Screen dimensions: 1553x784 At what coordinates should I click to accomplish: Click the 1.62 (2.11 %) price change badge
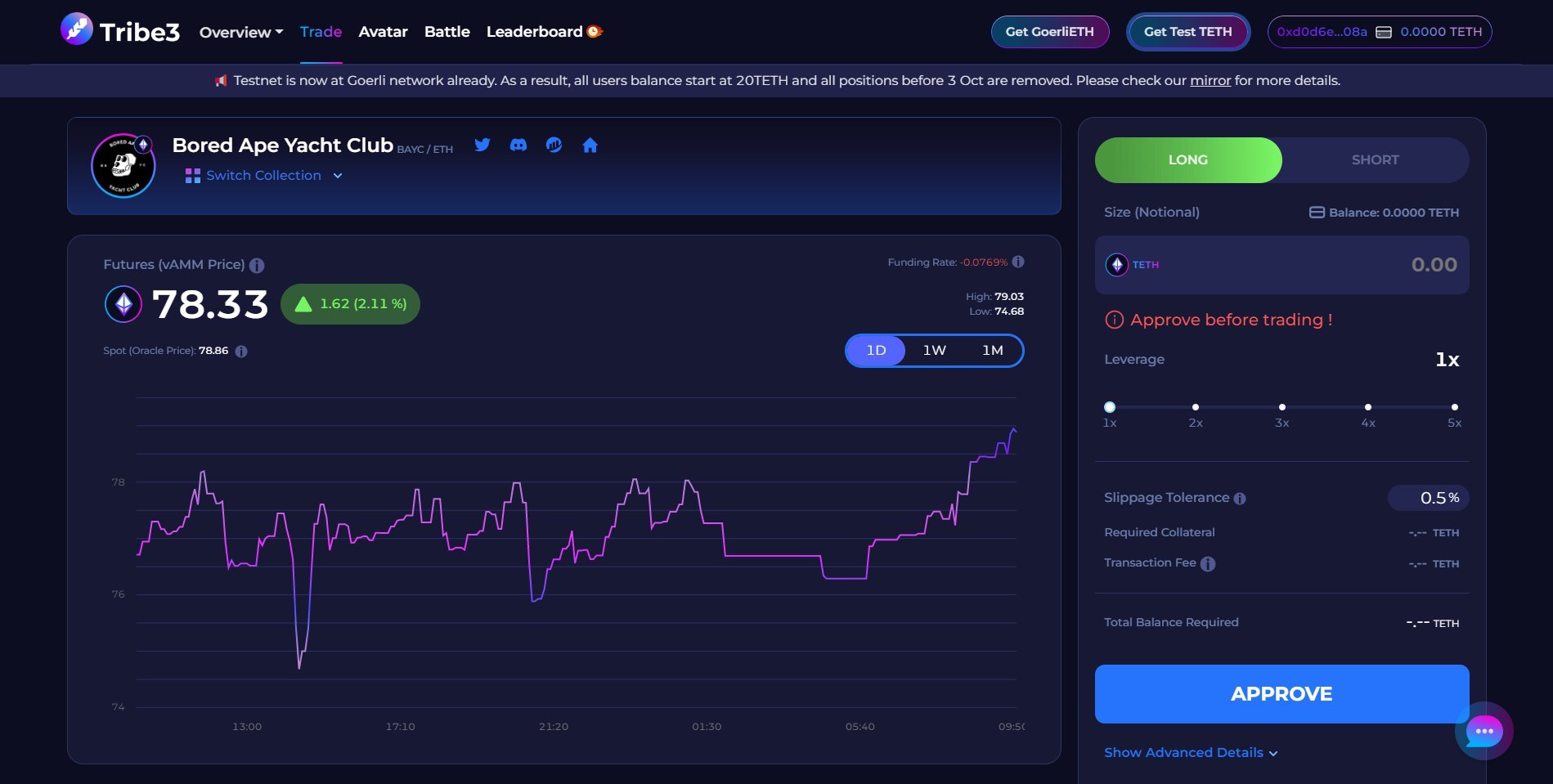point(350,304)
